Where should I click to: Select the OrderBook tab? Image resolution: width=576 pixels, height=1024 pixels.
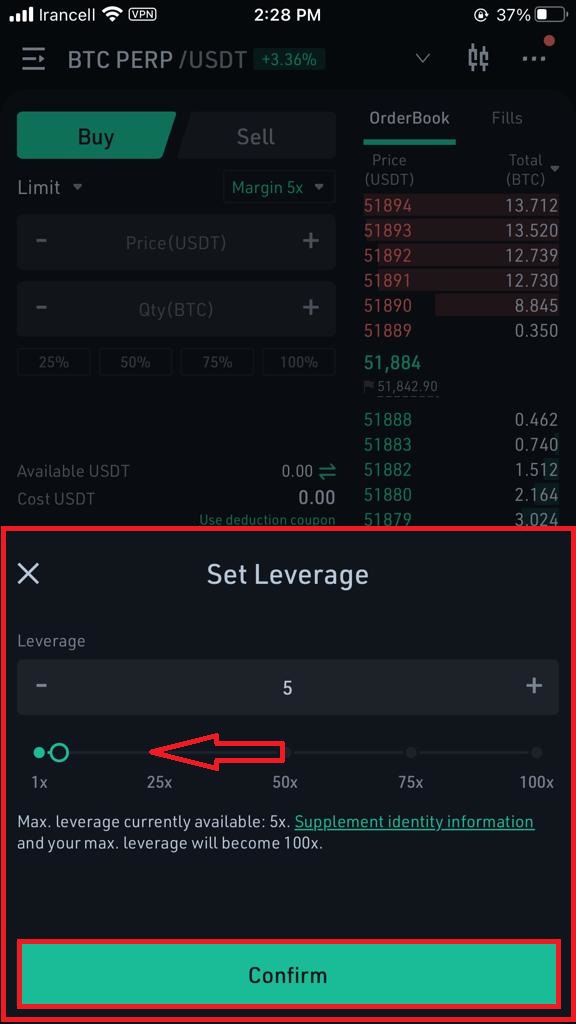tap(409, 118)
